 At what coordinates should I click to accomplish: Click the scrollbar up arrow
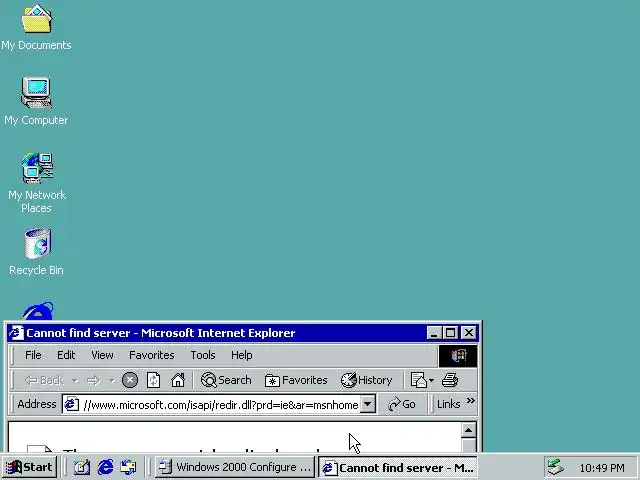[x=469, y=430]
